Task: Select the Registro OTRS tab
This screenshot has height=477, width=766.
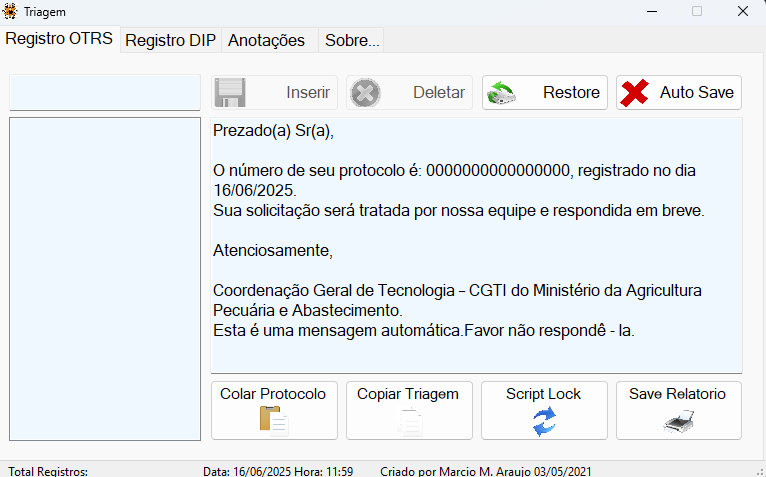Action: [x=60, y=39]
